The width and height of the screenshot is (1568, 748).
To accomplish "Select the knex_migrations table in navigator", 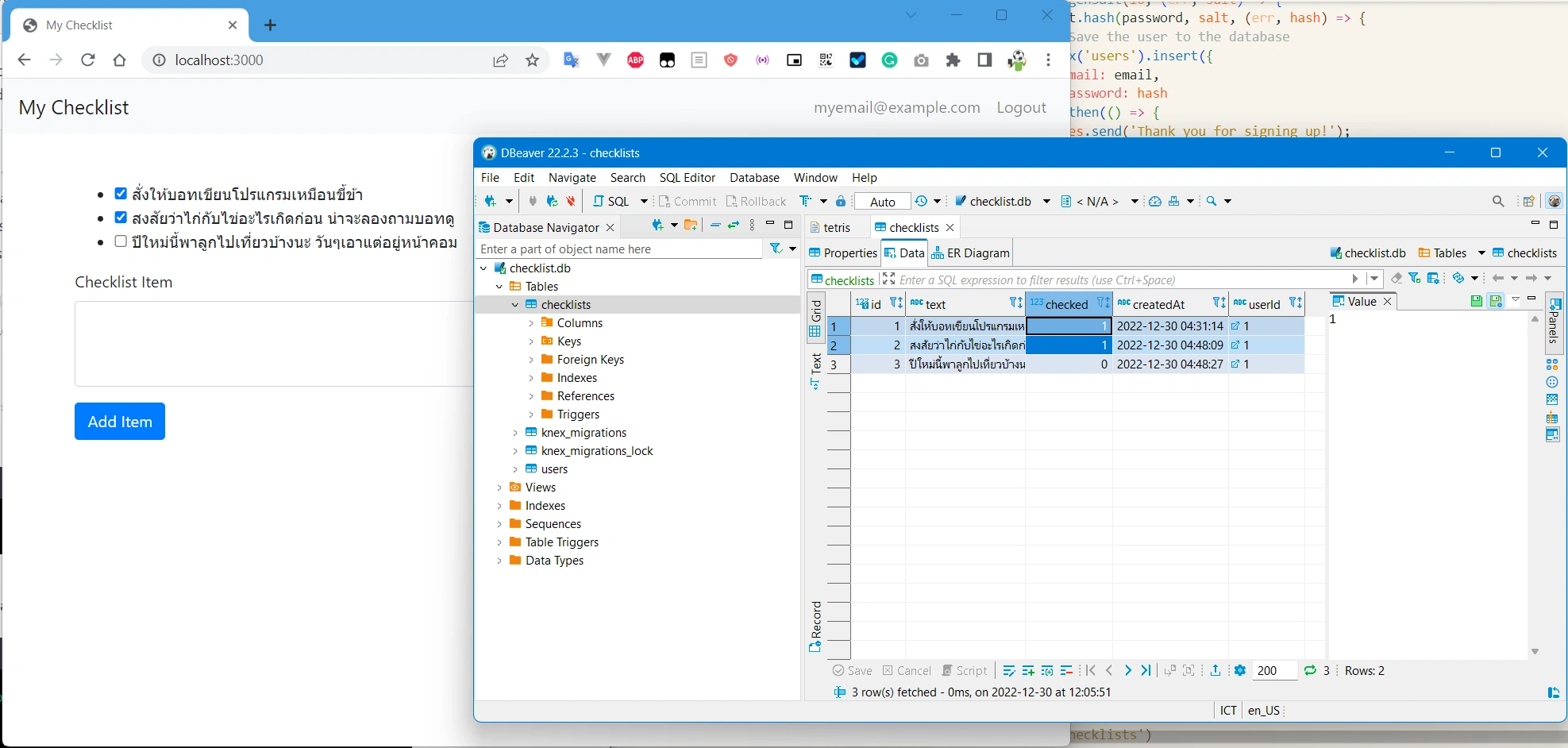I will (584, 433).
